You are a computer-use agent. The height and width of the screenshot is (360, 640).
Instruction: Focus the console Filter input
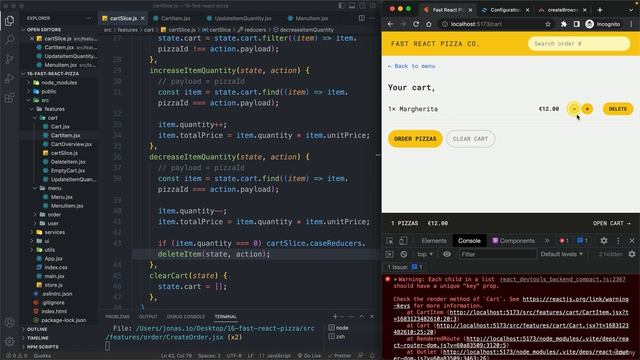click(497, 254)
